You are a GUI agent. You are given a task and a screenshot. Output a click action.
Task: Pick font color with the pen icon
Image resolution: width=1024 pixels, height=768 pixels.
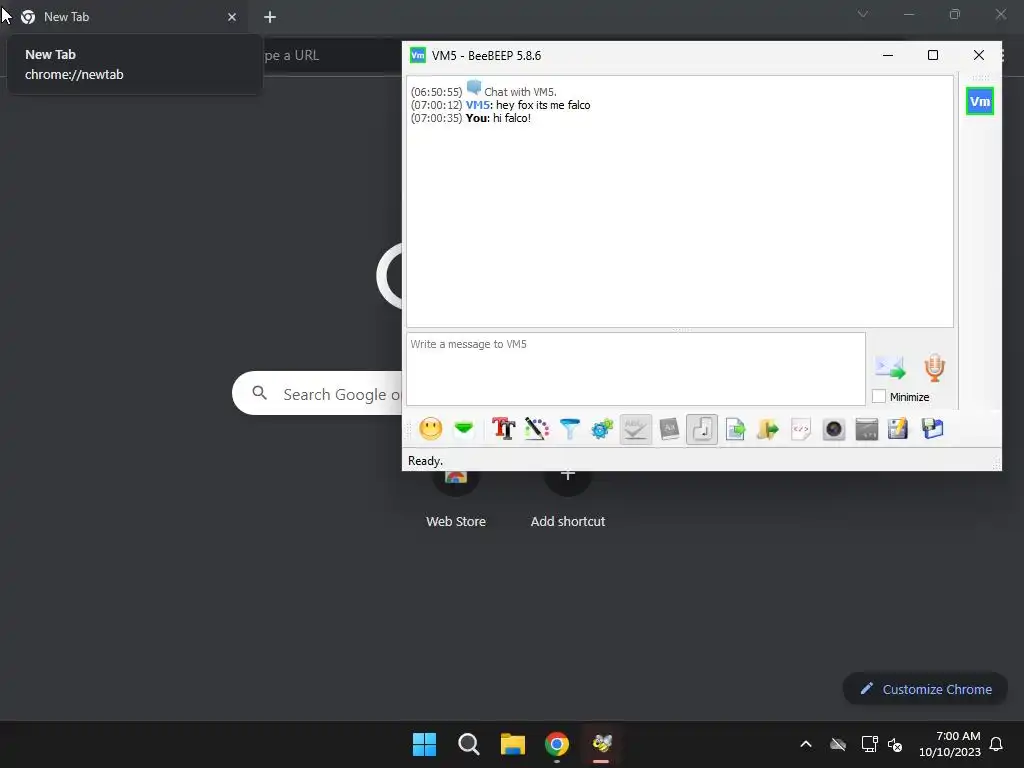click(537, 429)
